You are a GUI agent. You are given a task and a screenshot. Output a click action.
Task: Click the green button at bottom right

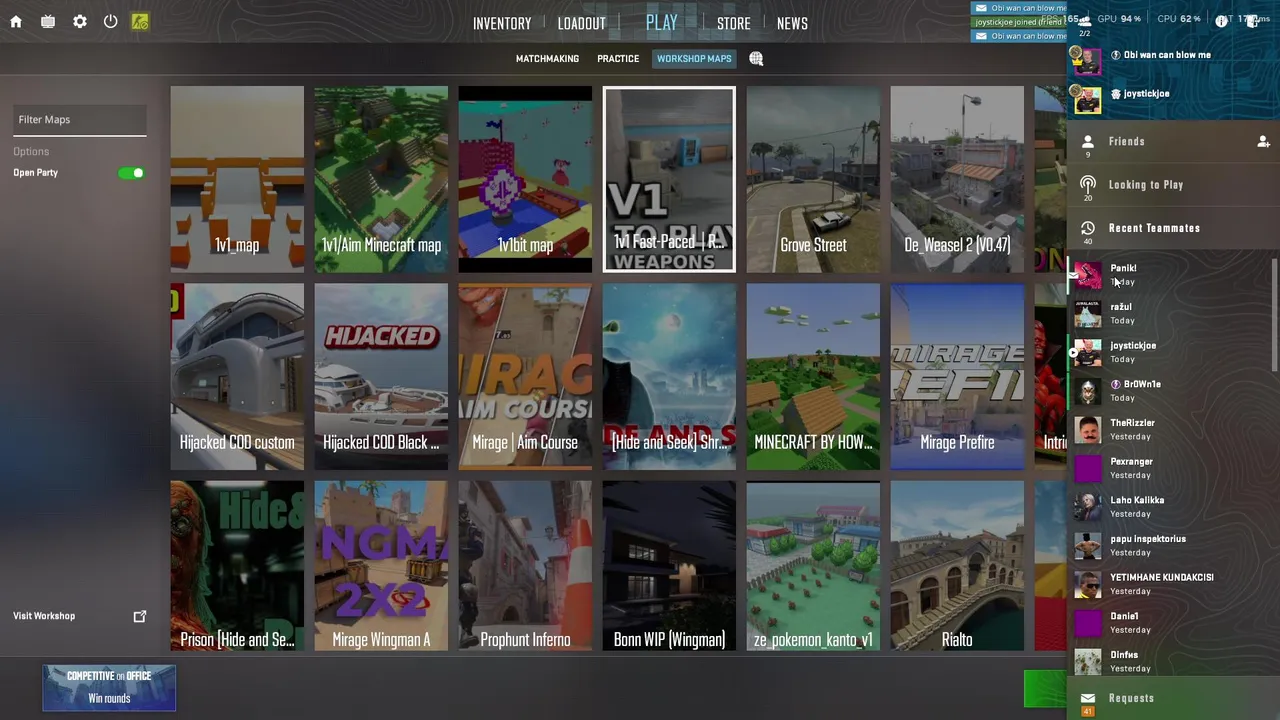(x=1045, y=689)
